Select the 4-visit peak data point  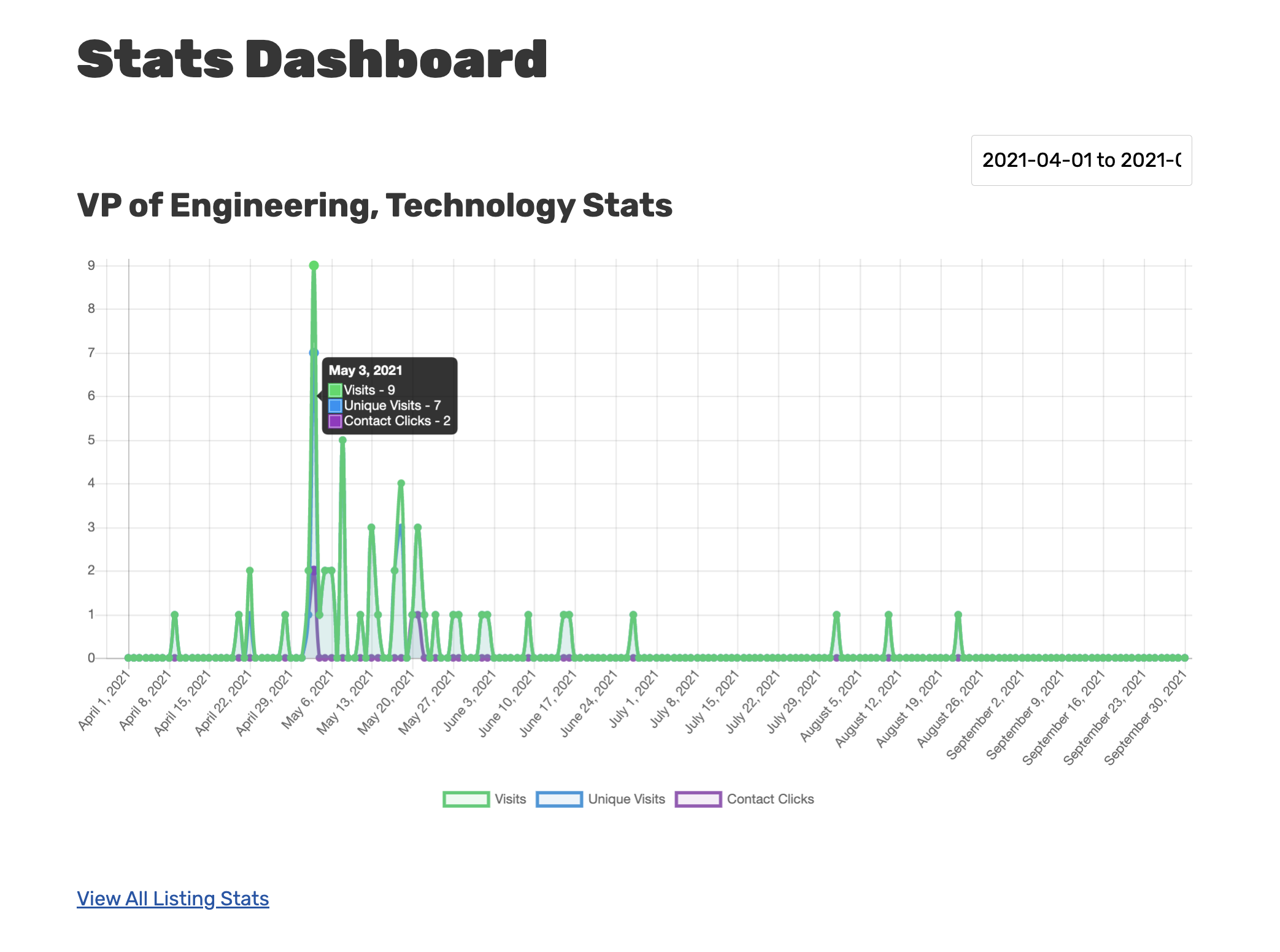coord(401,483)
